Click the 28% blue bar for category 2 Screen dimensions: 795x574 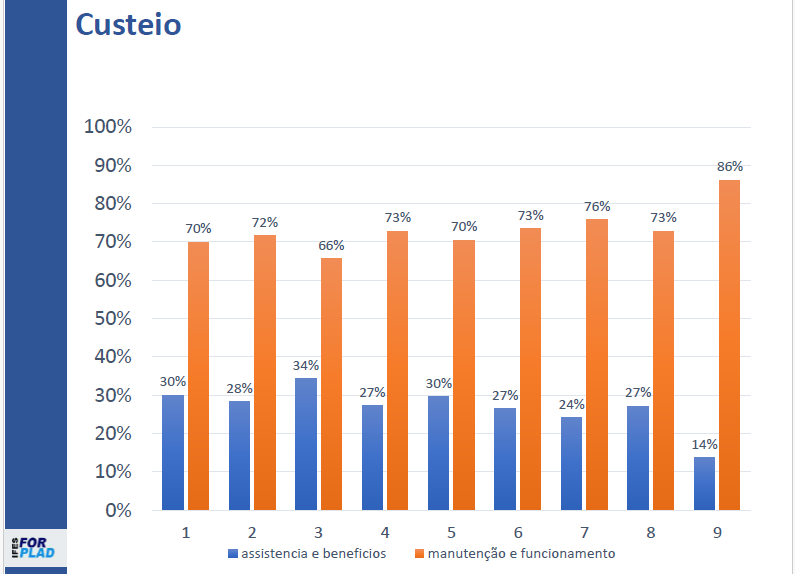click(x=239, y=455)
